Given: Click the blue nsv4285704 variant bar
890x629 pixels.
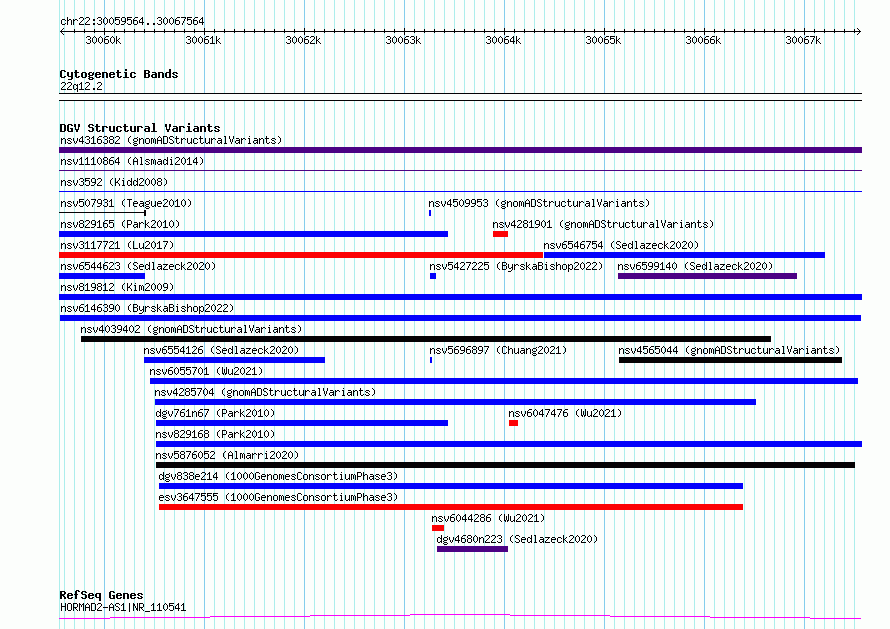Looking at the screenshot, I should tap(456, 402).
